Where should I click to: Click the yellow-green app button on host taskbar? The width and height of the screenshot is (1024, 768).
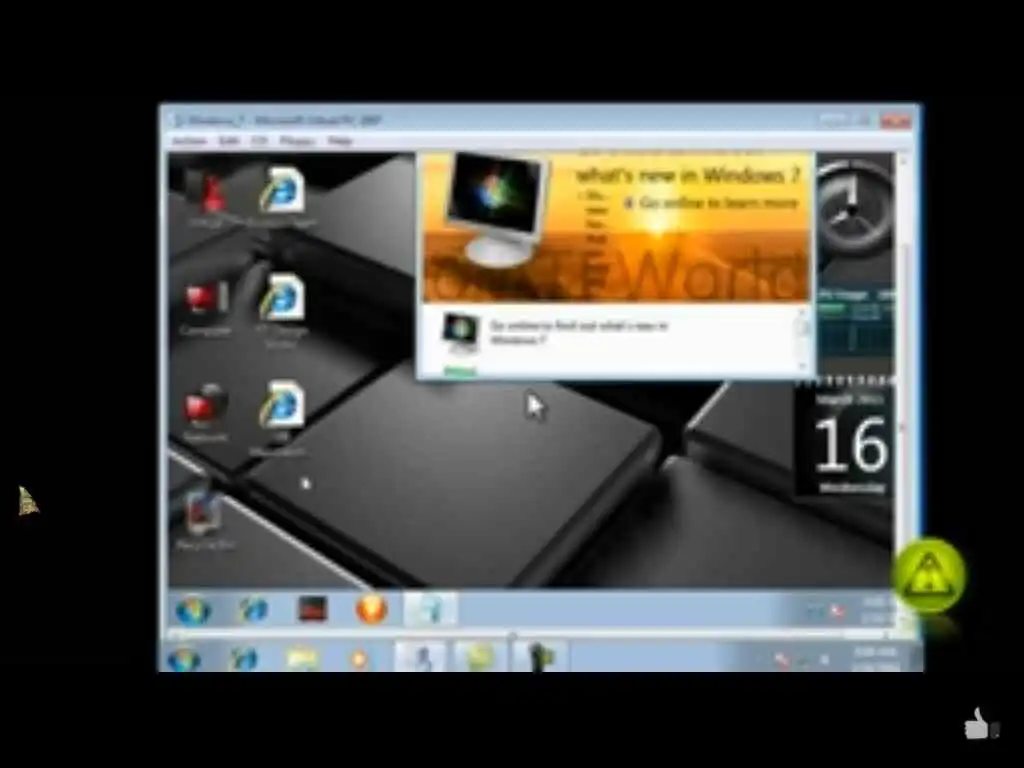(x=480, y=656)
